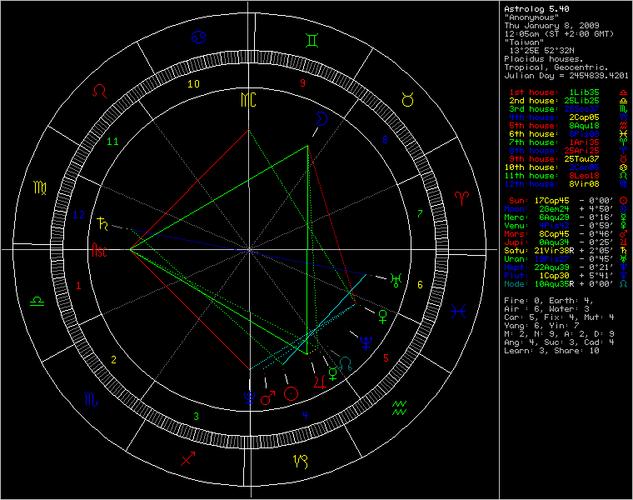
Task: Click house number 2 in the wheel
Action: tap(113, 360)
